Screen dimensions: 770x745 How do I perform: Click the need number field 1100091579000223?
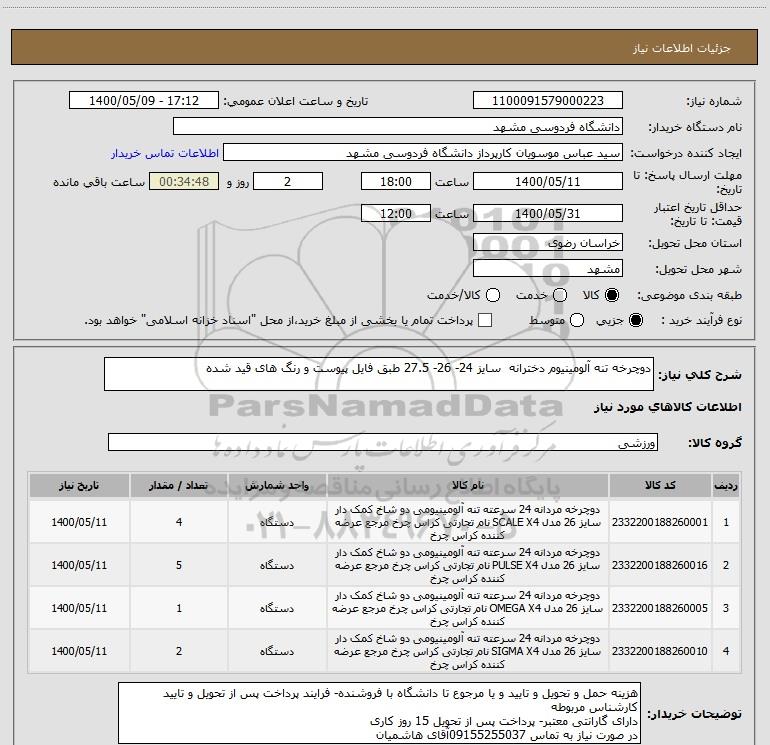pos(548,100)
